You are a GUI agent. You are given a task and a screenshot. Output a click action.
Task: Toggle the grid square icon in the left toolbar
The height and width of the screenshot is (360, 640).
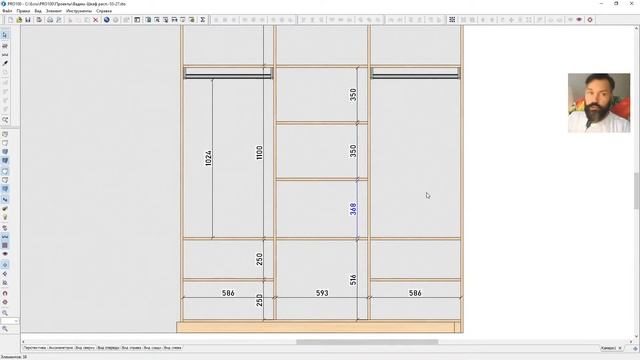tap(5, 245)
